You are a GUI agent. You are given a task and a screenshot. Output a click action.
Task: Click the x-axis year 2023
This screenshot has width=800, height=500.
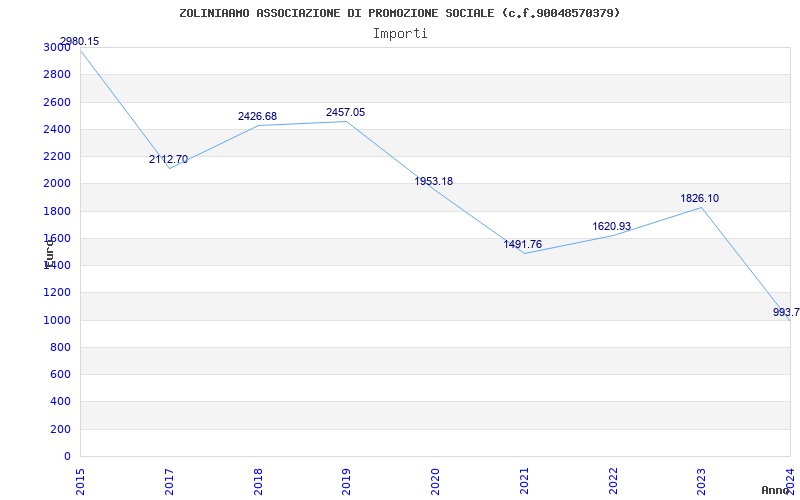[x=702, y=482]
